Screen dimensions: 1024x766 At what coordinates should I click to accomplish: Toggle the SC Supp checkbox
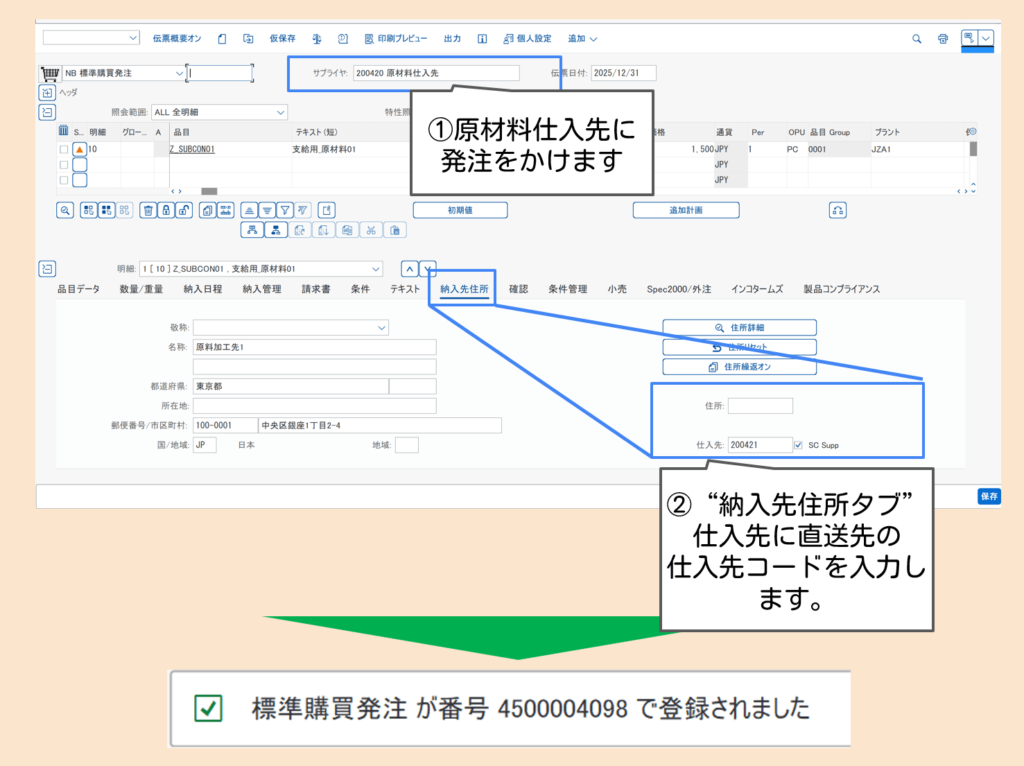[x=797, y=444]
